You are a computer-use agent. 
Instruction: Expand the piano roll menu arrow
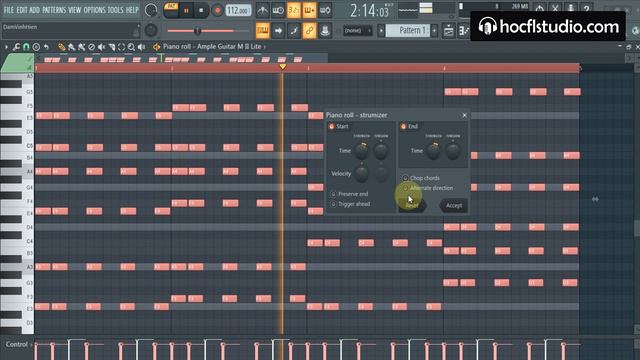[6, 47]
